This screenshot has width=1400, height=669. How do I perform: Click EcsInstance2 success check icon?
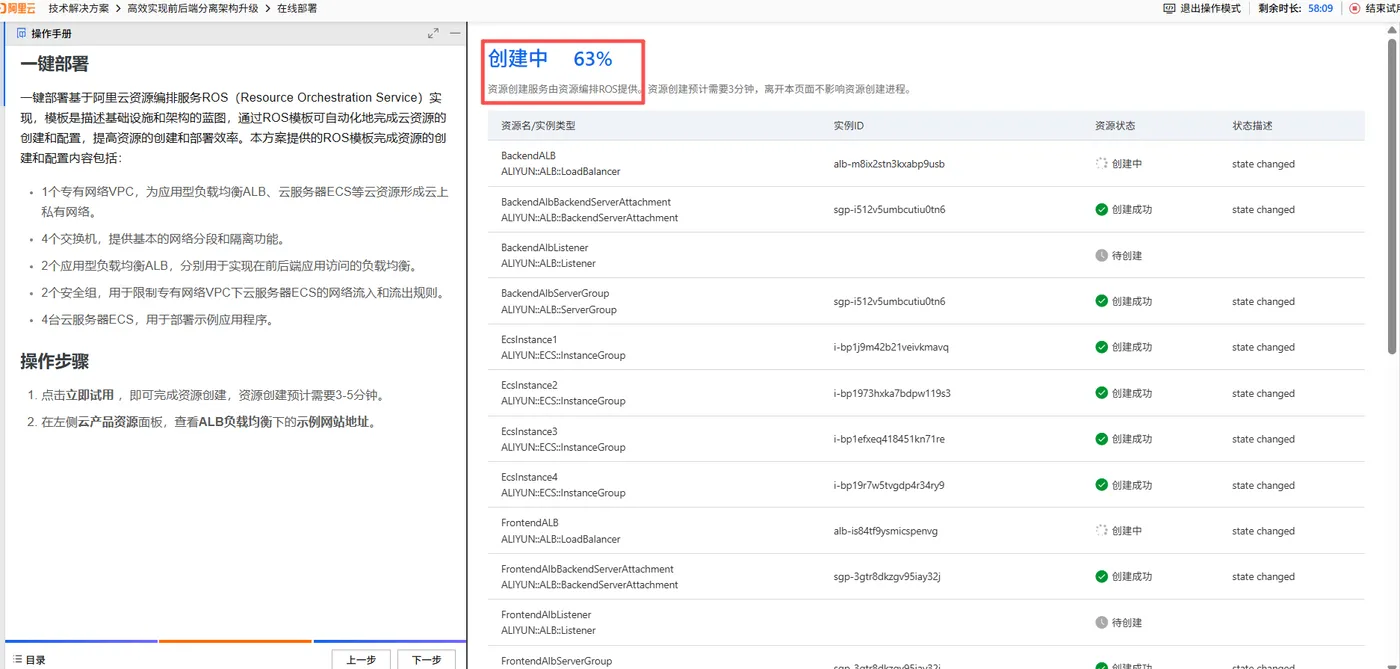coord(1101,393)
